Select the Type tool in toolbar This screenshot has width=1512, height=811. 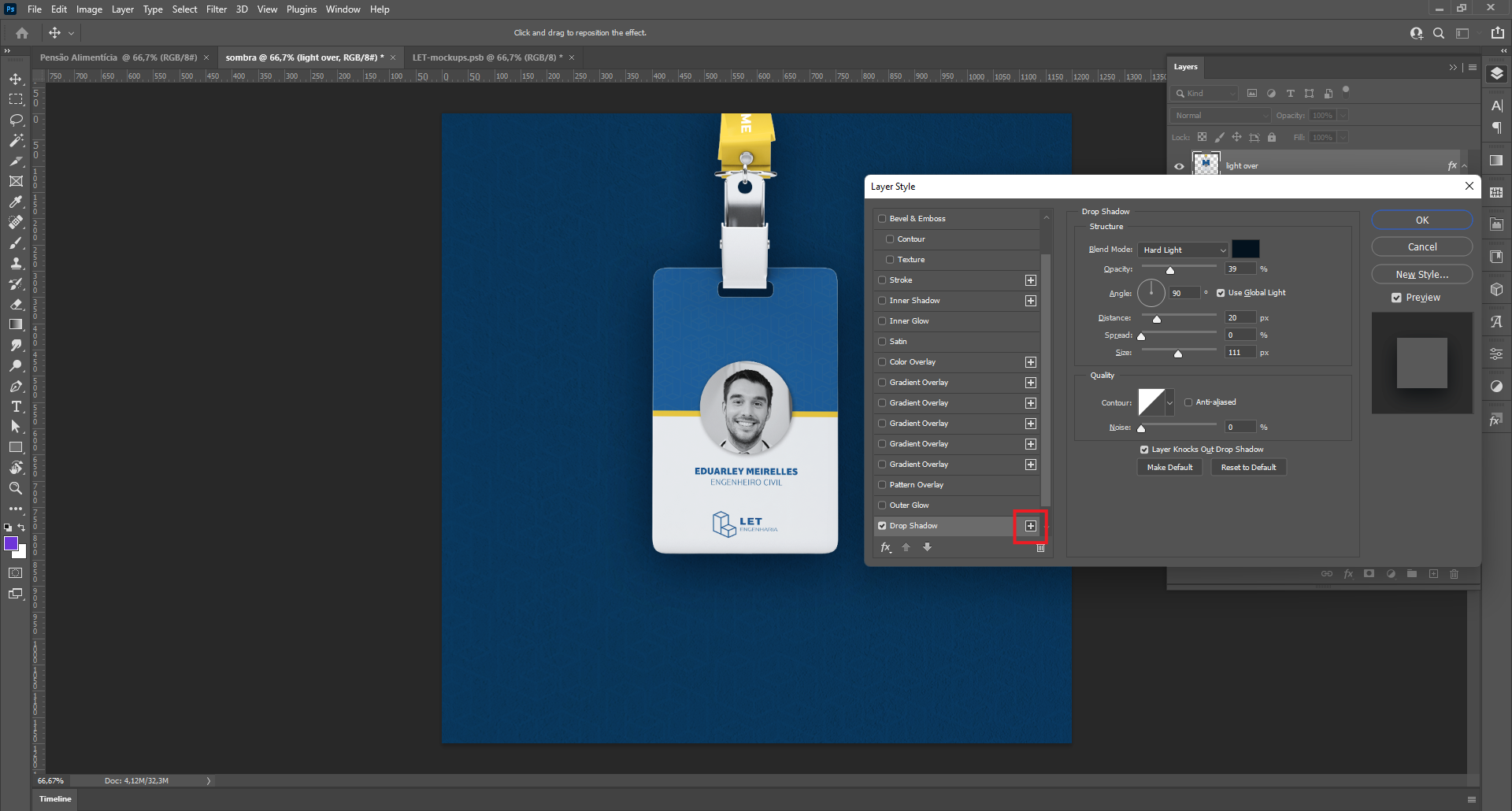point(16,406)
